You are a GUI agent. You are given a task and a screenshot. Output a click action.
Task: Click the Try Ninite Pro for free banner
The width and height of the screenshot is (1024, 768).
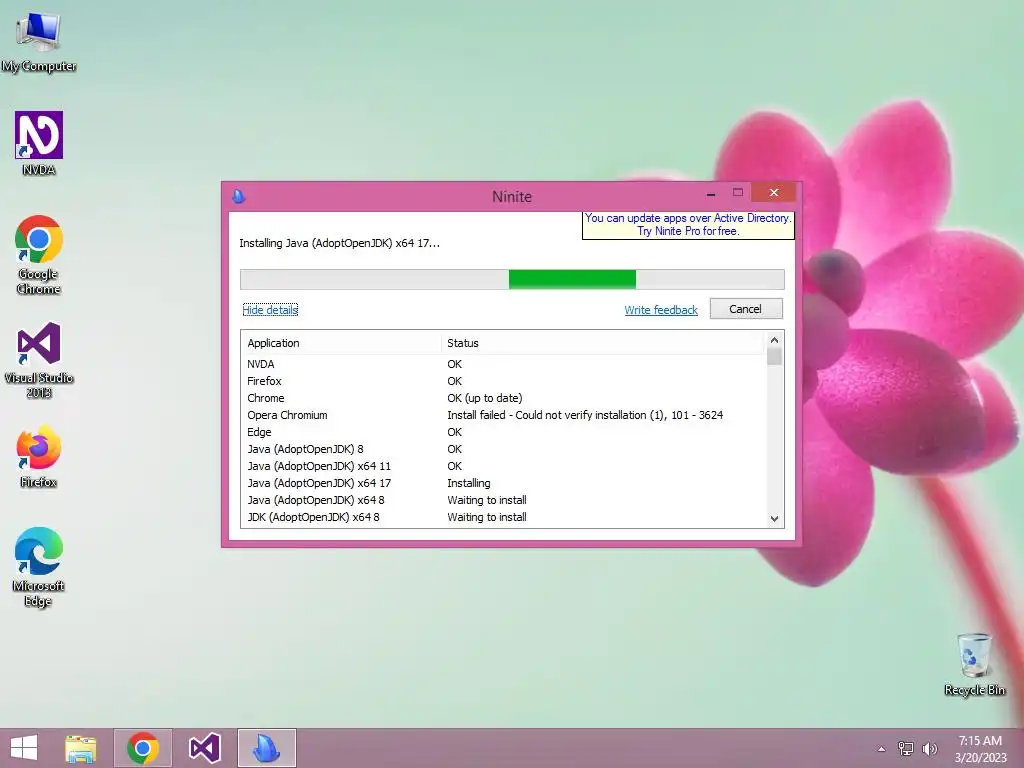tap(688, 225)
